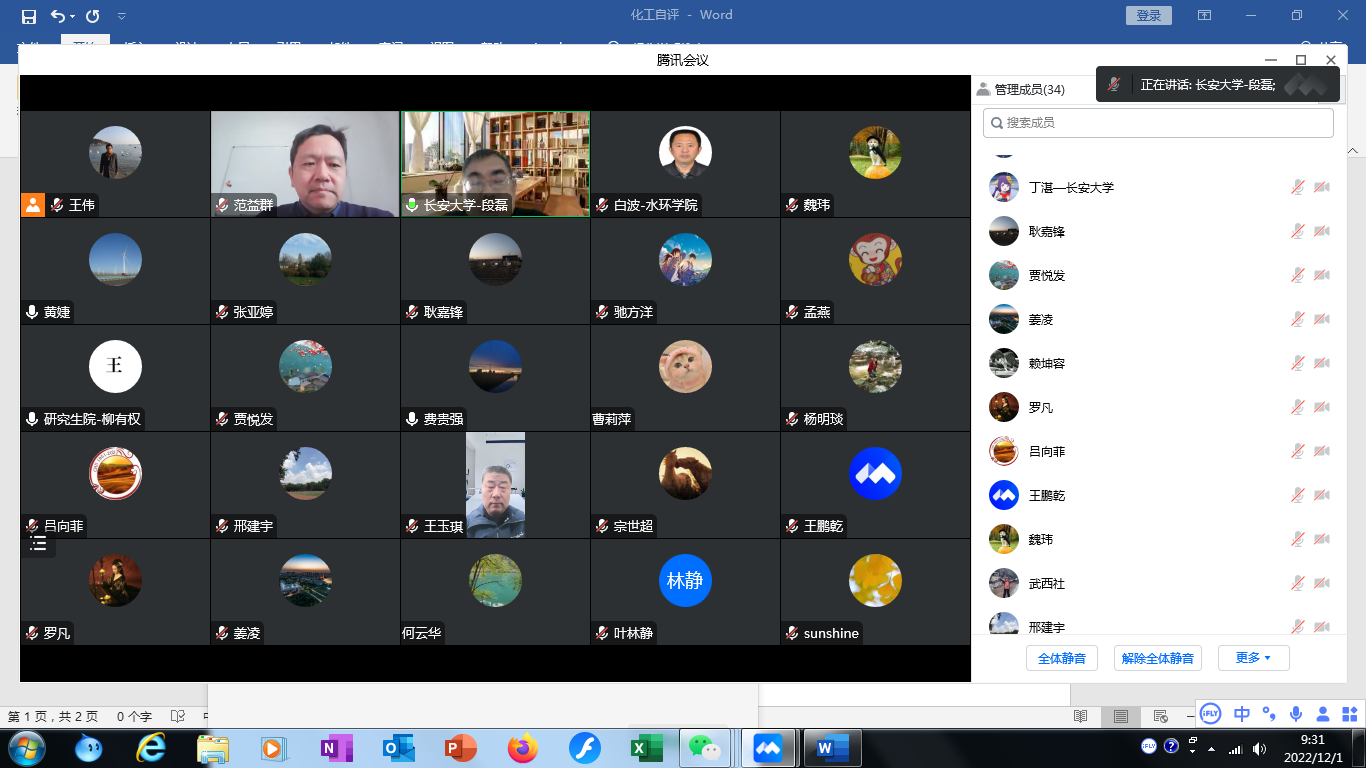Screen dimensions: 1366x768
Task: Switch to Tencent Meeting taskbar icon
Action: tap(768, 748)
